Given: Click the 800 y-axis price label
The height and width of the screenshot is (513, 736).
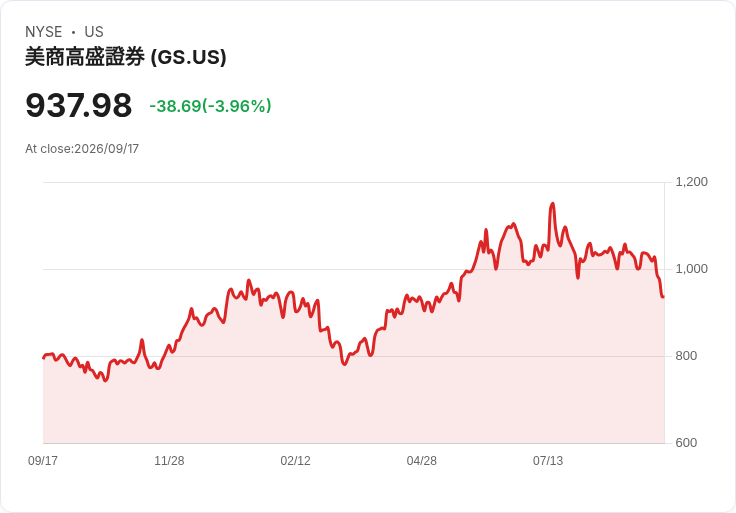Looking at the screenshot, I should click(x=686, y=356).
